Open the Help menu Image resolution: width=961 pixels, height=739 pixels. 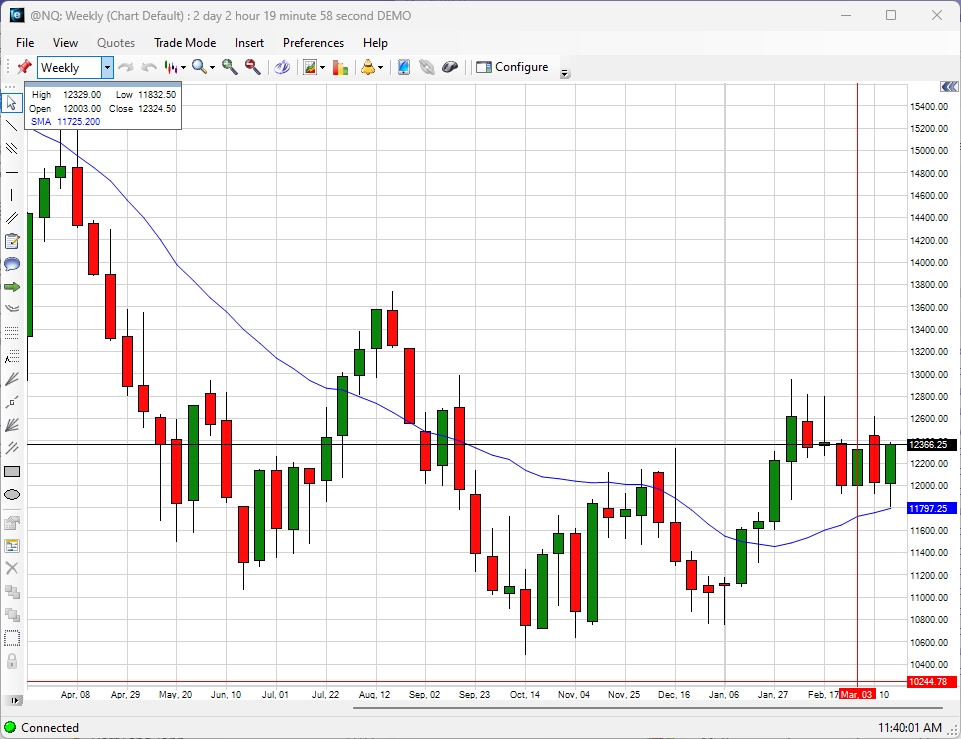tap(375, 43)
